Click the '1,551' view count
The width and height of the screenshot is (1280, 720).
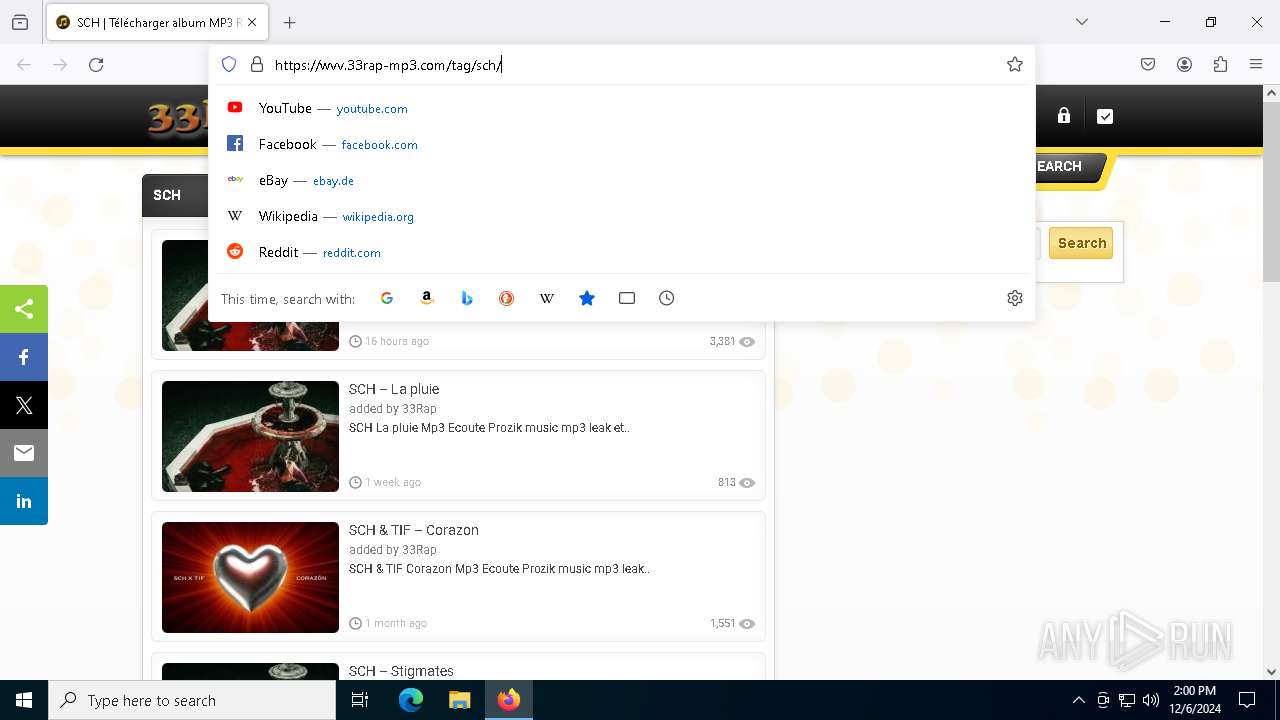[722, 623]
